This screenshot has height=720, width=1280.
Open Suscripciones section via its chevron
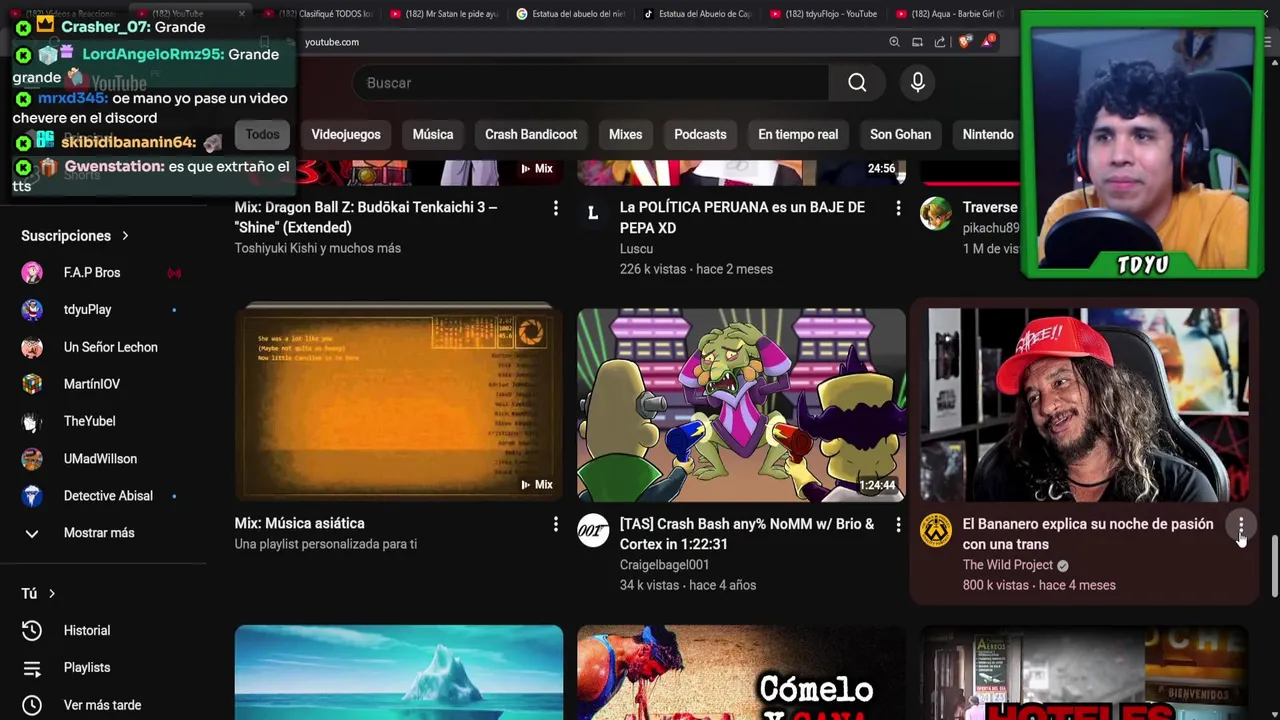[125, 236]
